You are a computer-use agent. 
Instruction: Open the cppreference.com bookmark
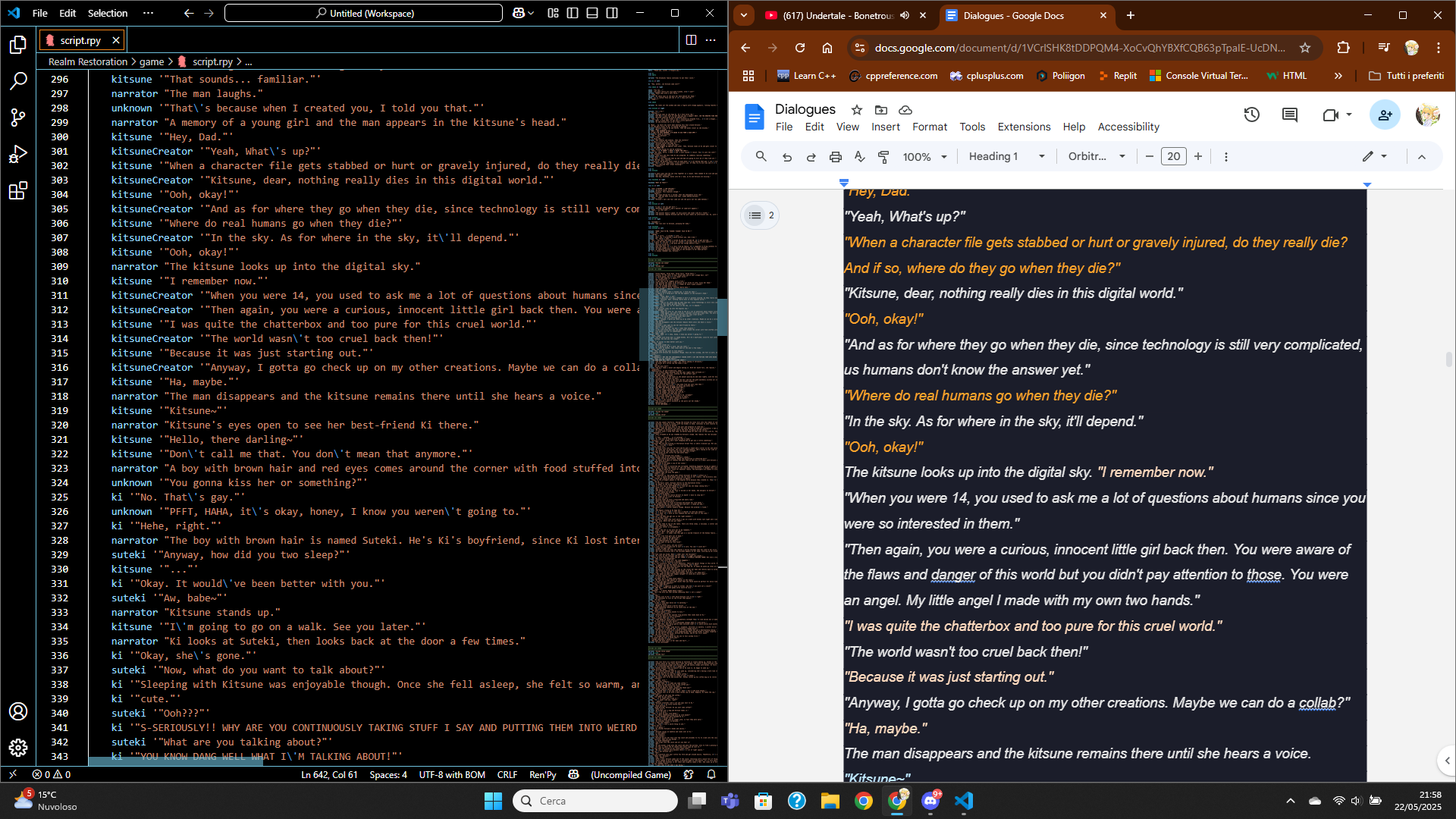coord(893,76)
